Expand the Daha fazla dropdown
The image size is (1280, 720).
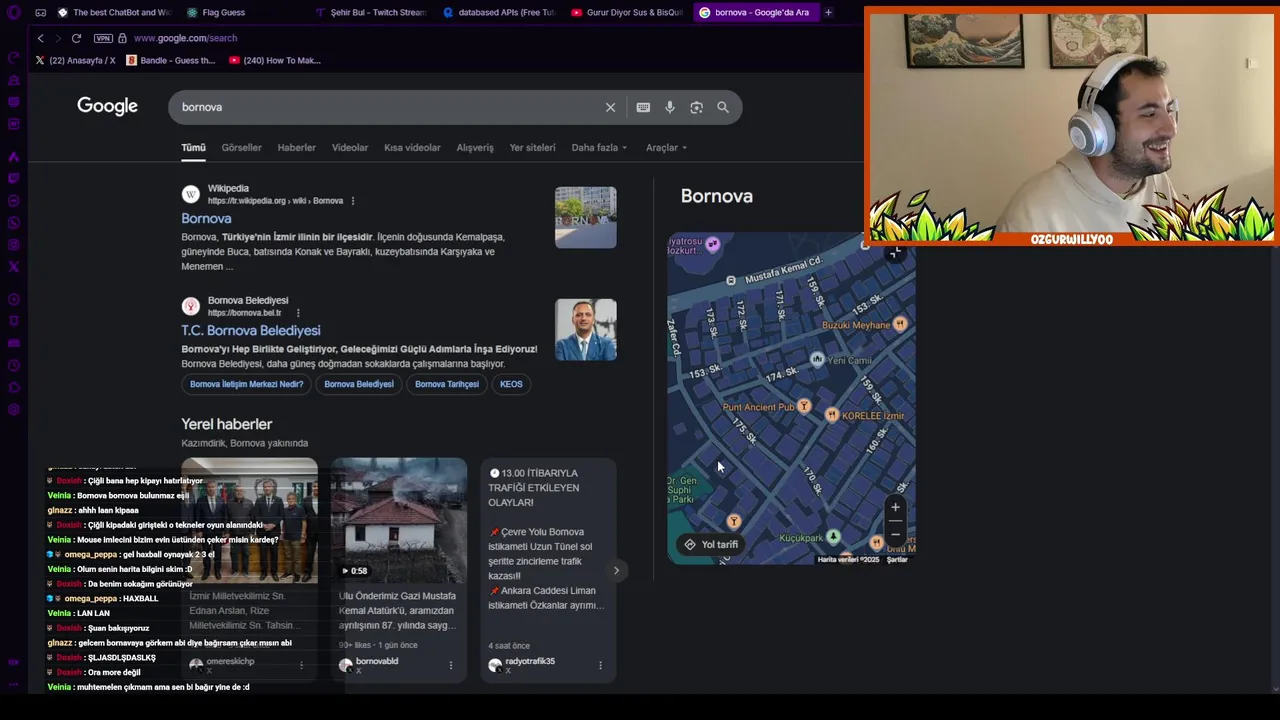click(x=599, y=148)
